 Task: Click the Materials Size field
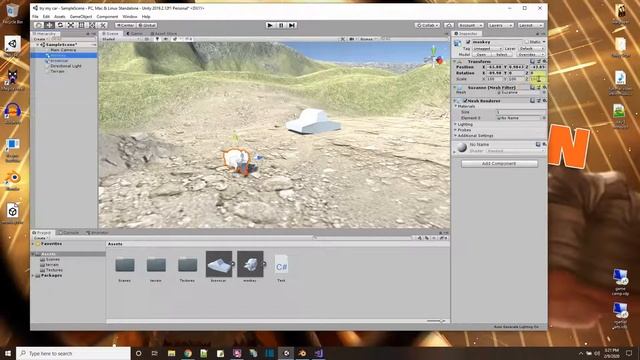point(520,112)
